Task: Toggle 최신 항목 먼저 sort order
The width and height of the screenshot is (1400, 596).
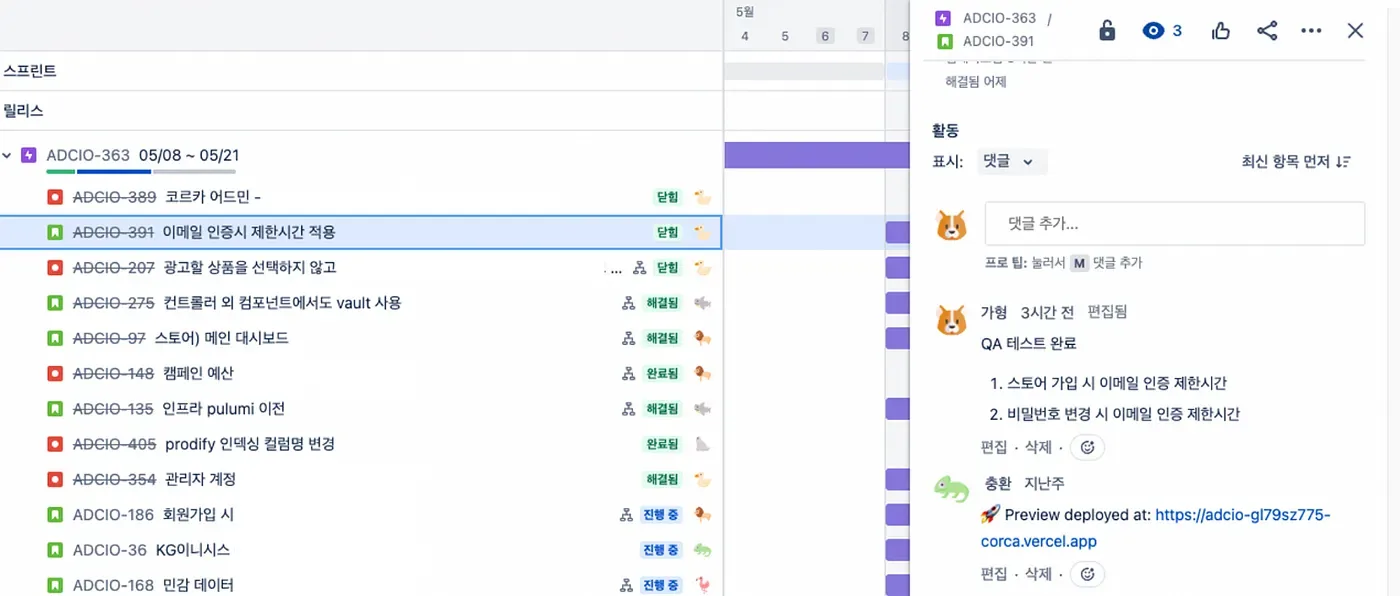Action: click(x=1297, y=162)
